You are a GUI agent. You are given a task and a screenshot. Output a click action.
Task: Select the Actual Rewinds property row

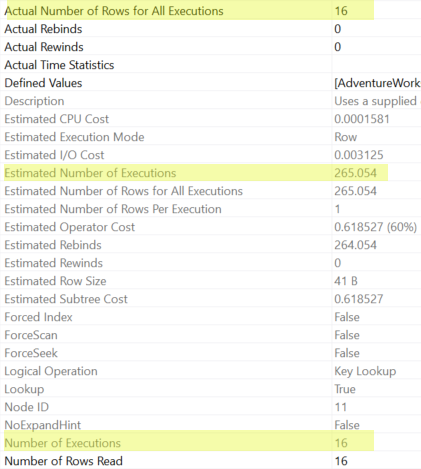pyautogui.click(x=210, y=47)
